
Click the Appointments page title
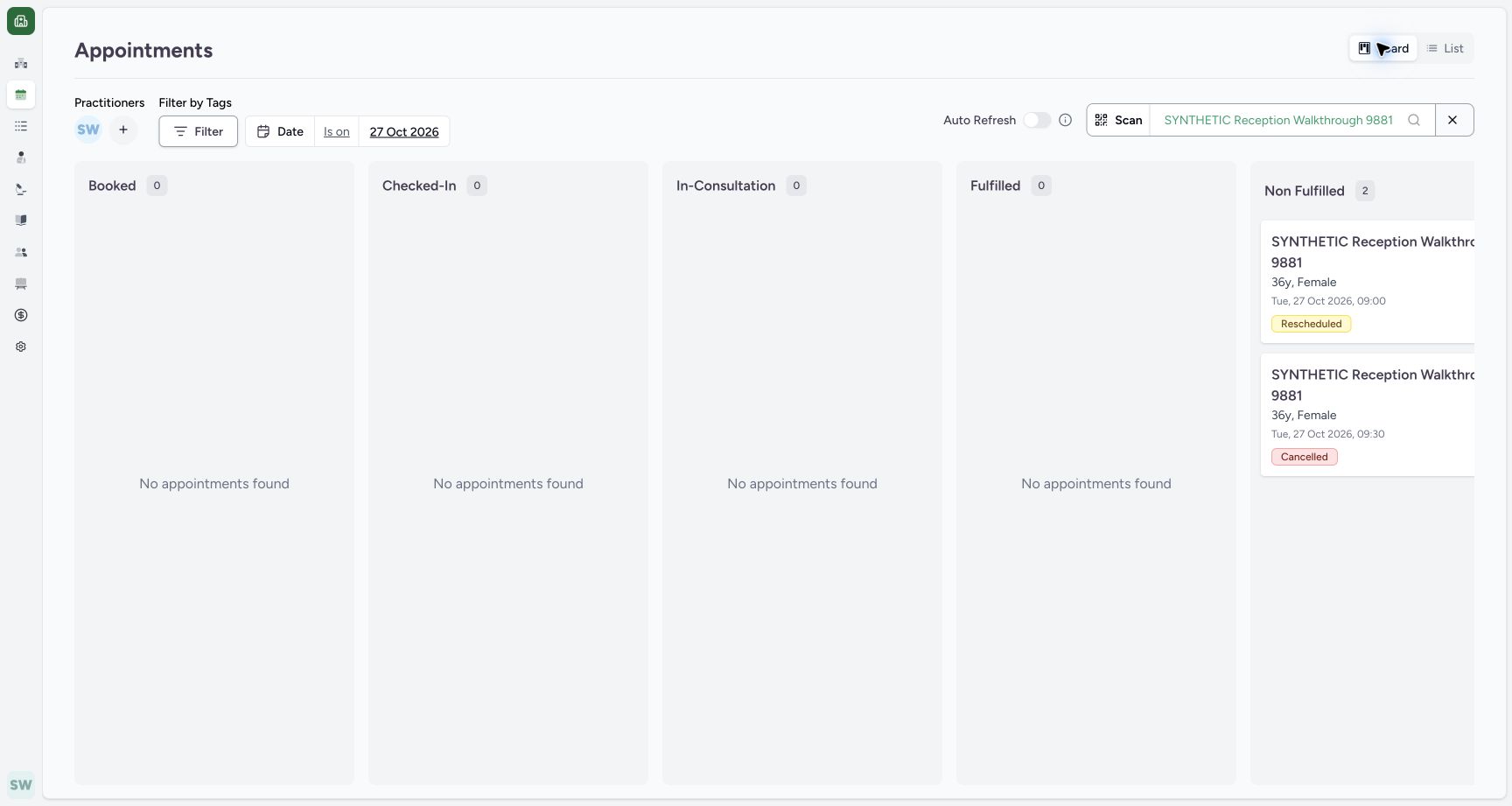click(x=143, y=51)
